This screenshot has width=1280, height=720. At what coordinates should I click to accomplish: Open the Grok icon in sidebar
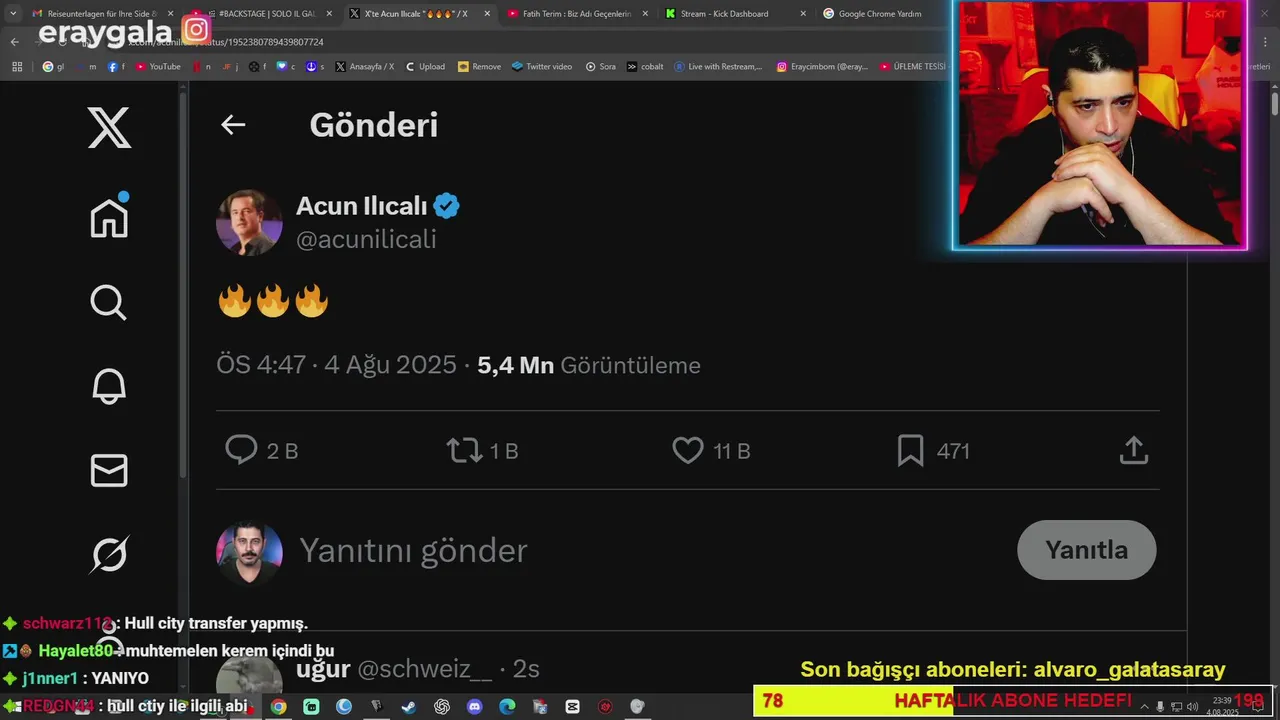point(109,555)
